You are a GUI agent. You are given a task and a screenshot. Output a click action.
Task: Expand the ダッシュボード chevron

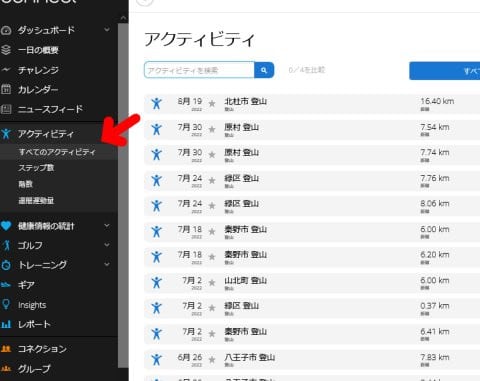click(x=107, y=30)
